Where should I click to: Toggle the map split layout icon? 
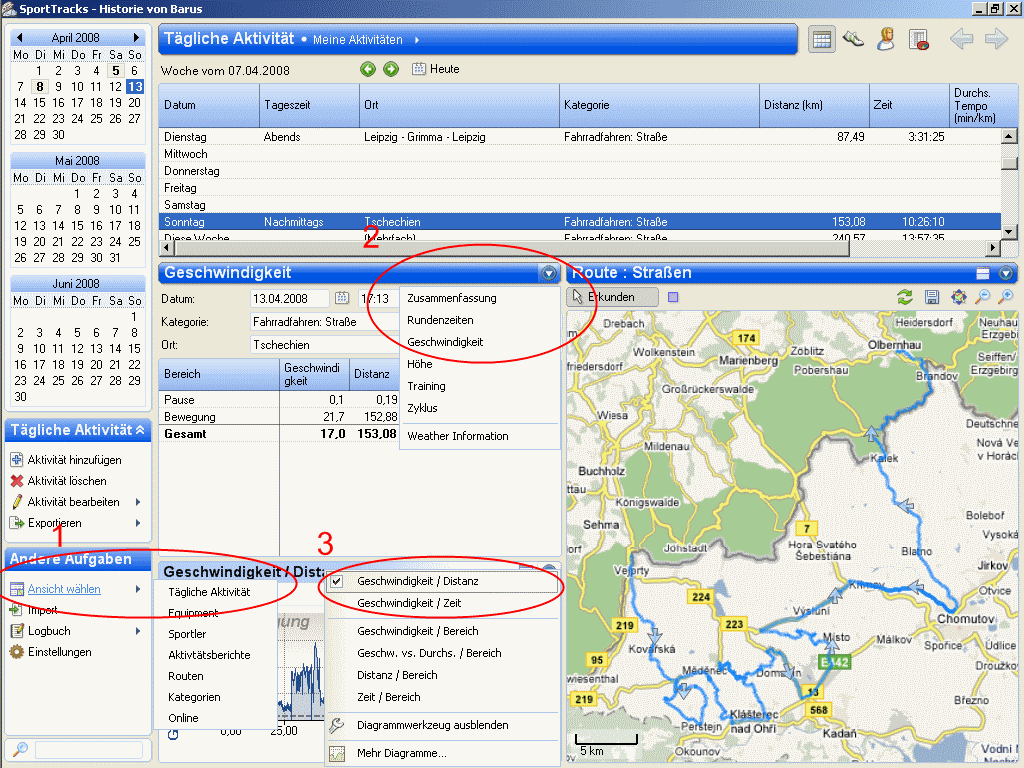983,273
